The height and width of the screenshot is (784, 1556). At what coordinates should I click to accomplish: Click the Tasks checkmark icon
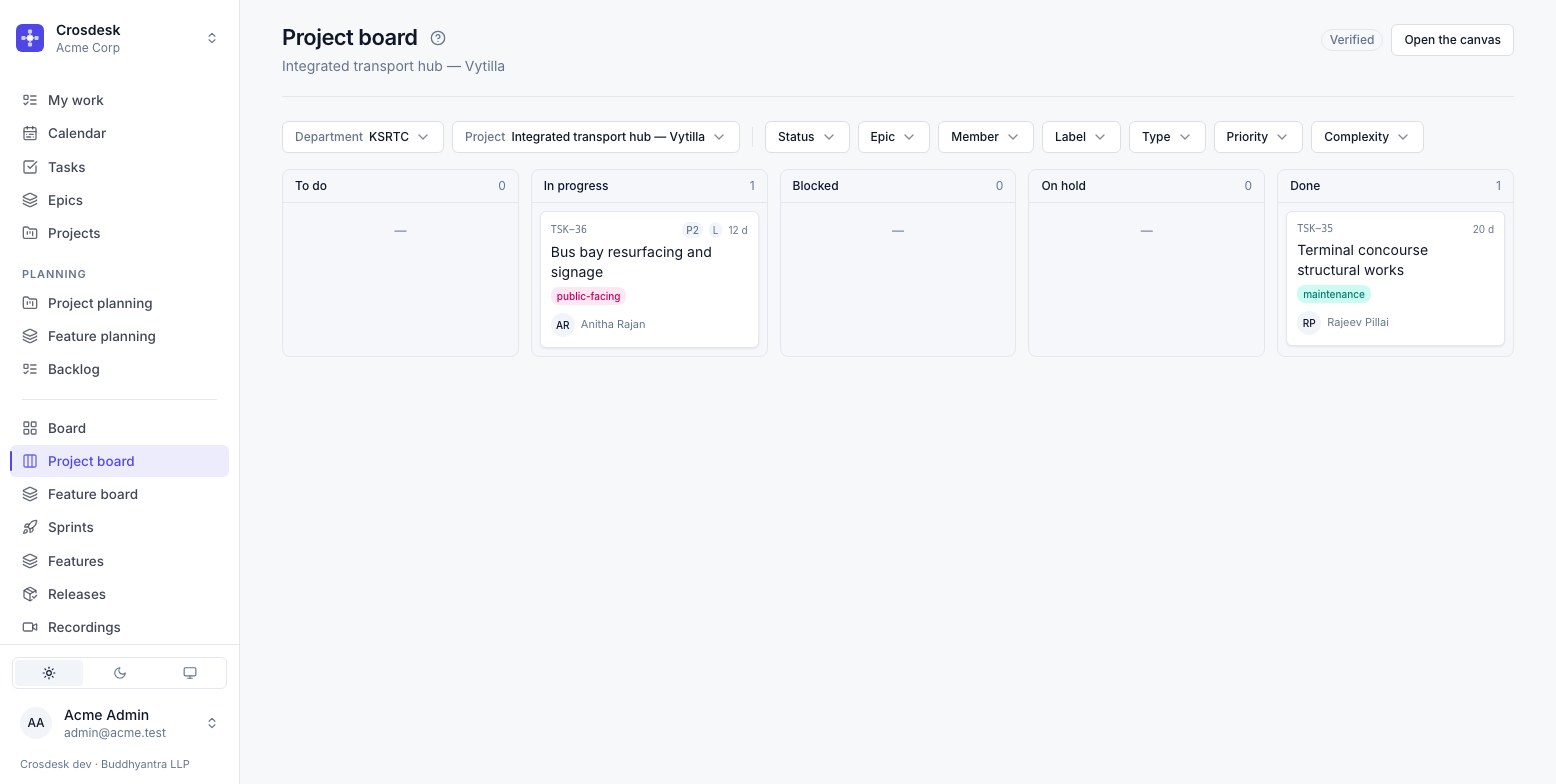click(30, 167)
